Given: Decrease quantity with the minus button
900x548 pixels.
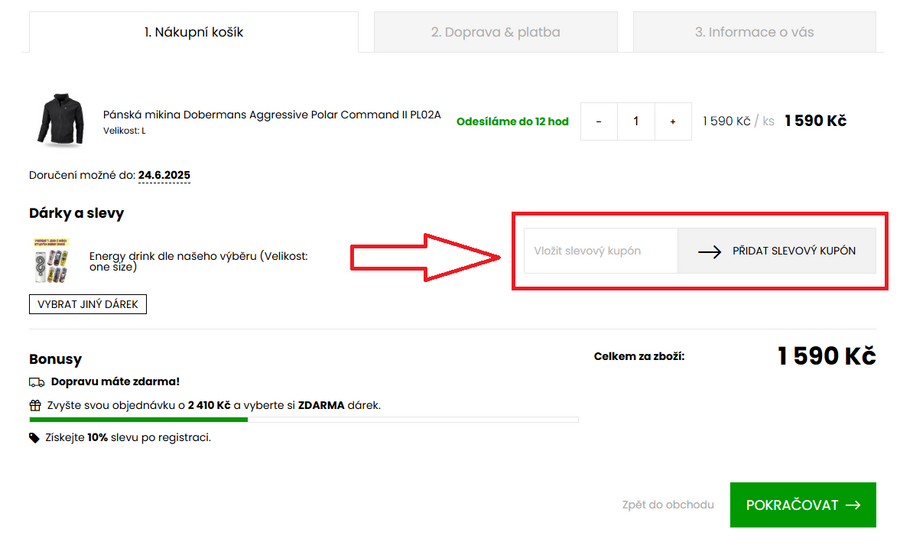Looking at the screenshot, I should [599, 121].
